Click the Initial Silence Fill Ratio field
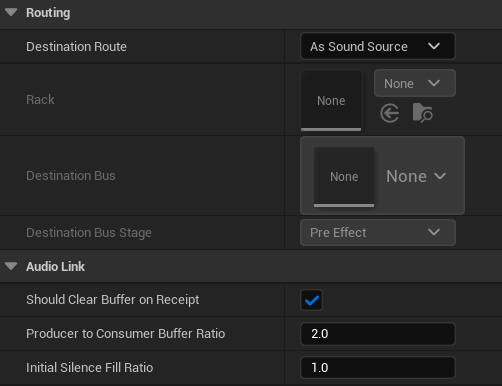Viewport: 502px width, 386px height. click(x=378, y=368)
